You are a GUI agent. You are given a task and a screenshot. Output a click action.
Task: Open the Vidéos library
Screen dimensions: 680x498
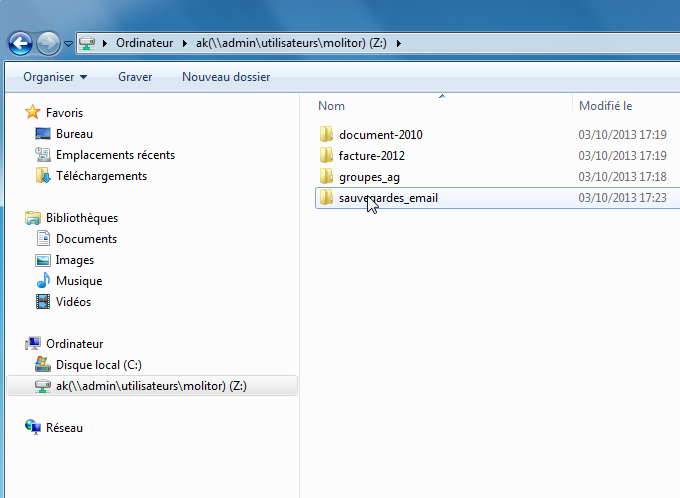coord(73,301)
